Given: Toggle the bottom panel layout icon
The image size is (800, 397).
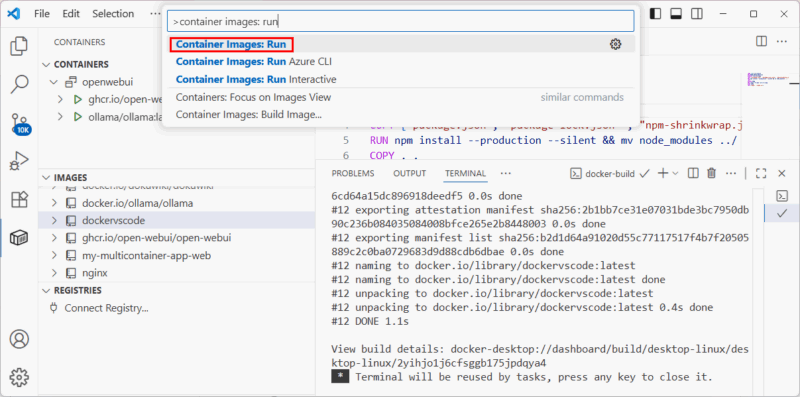Looking at the screenshot, I should [677, 14].
